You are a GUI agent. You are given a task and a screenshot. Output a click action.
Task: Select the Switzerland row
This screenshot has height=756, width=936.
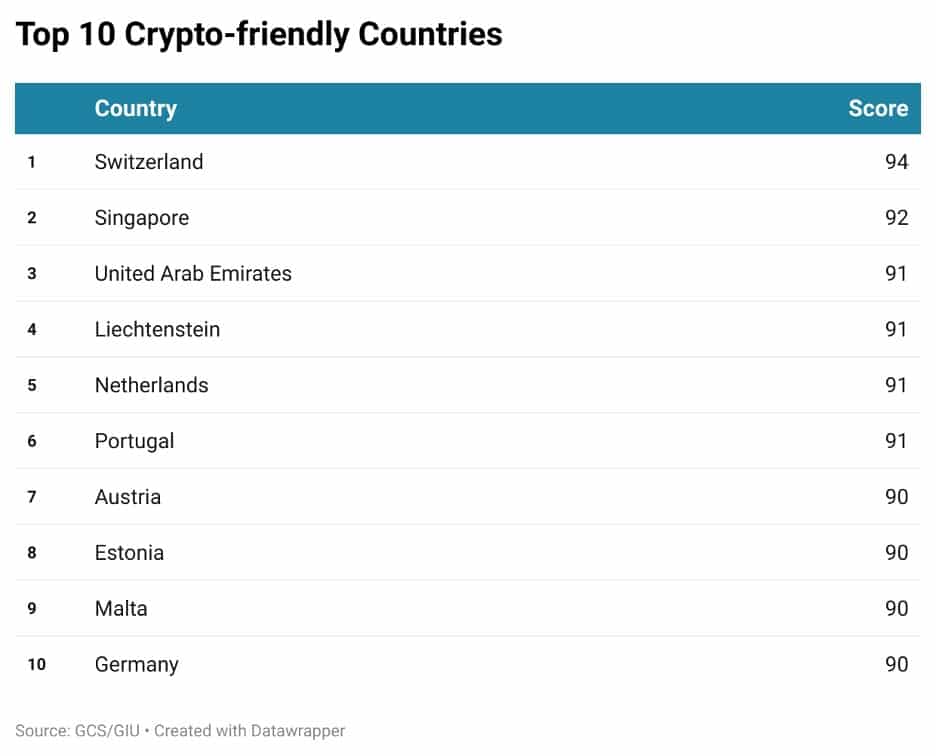[x=467, y=162]
